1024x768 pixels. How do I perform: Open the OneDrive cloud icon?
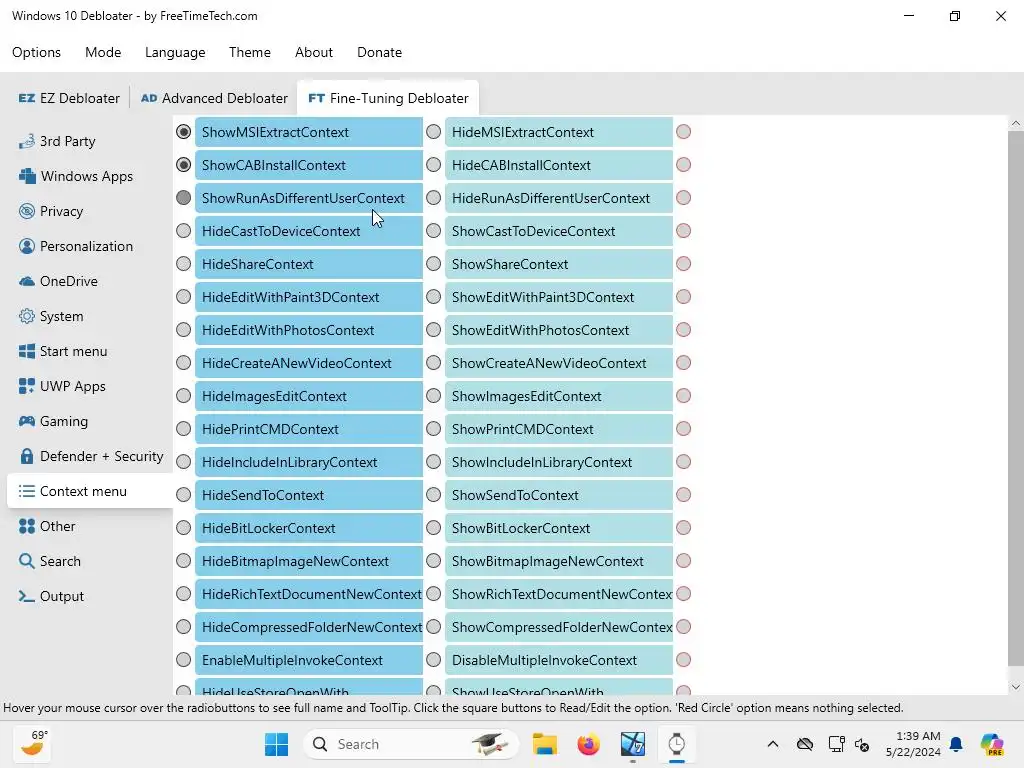click(x=27, y=281)
